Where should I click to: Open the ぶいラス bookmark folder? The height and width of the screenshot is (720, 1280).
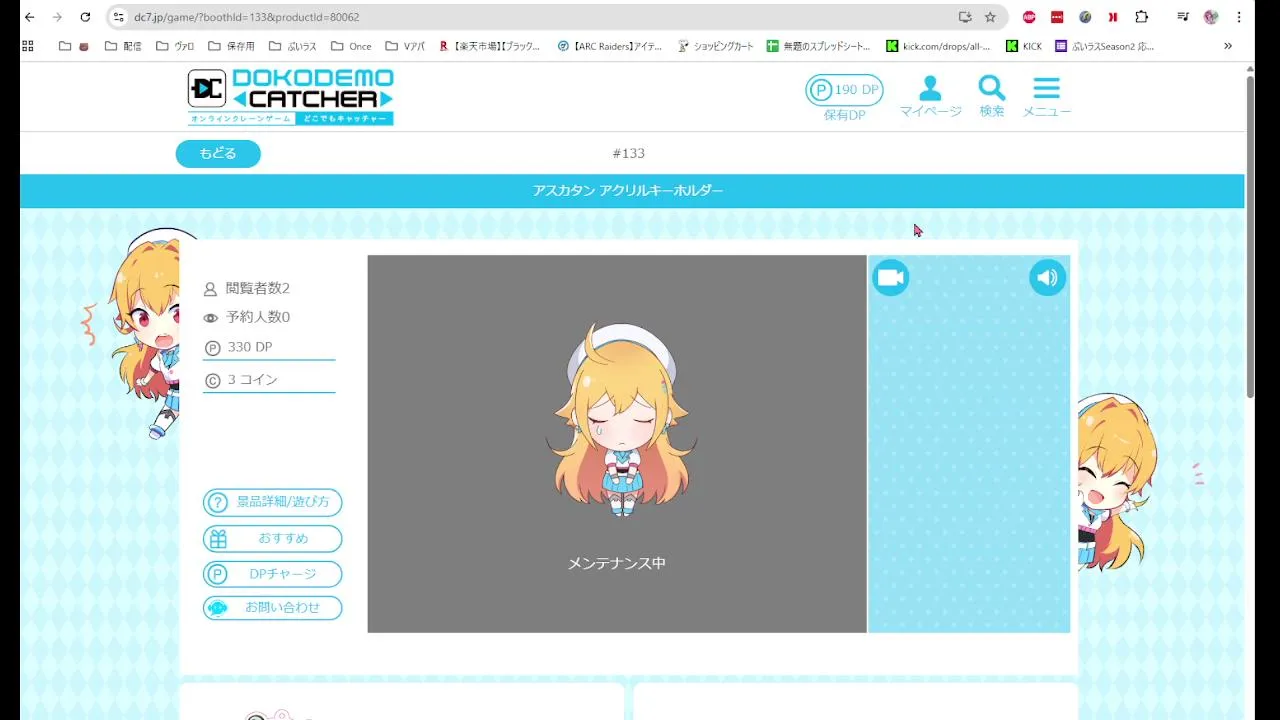pos(293,46)
